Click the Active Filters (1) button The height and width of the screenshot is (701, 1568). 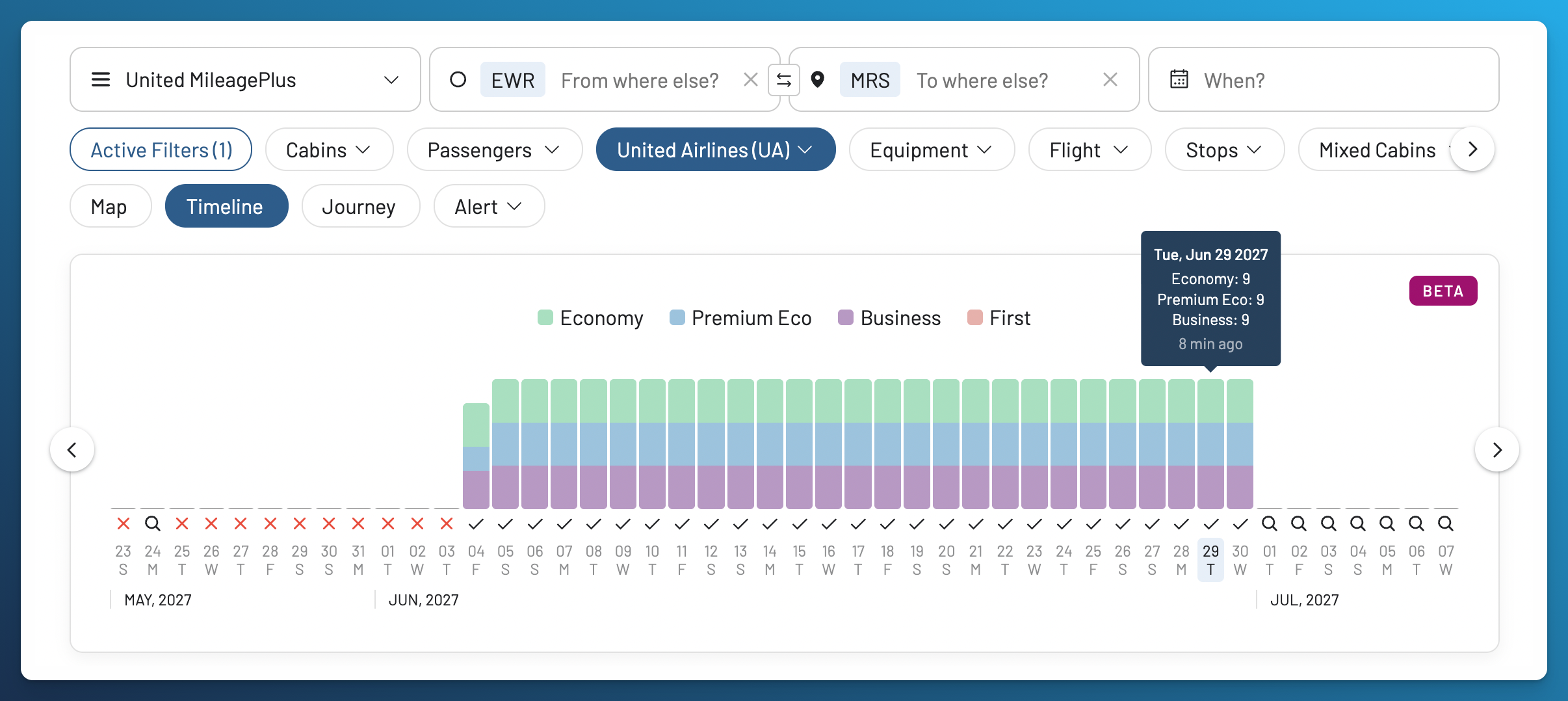pyautogui.click(x=161, y=150)
